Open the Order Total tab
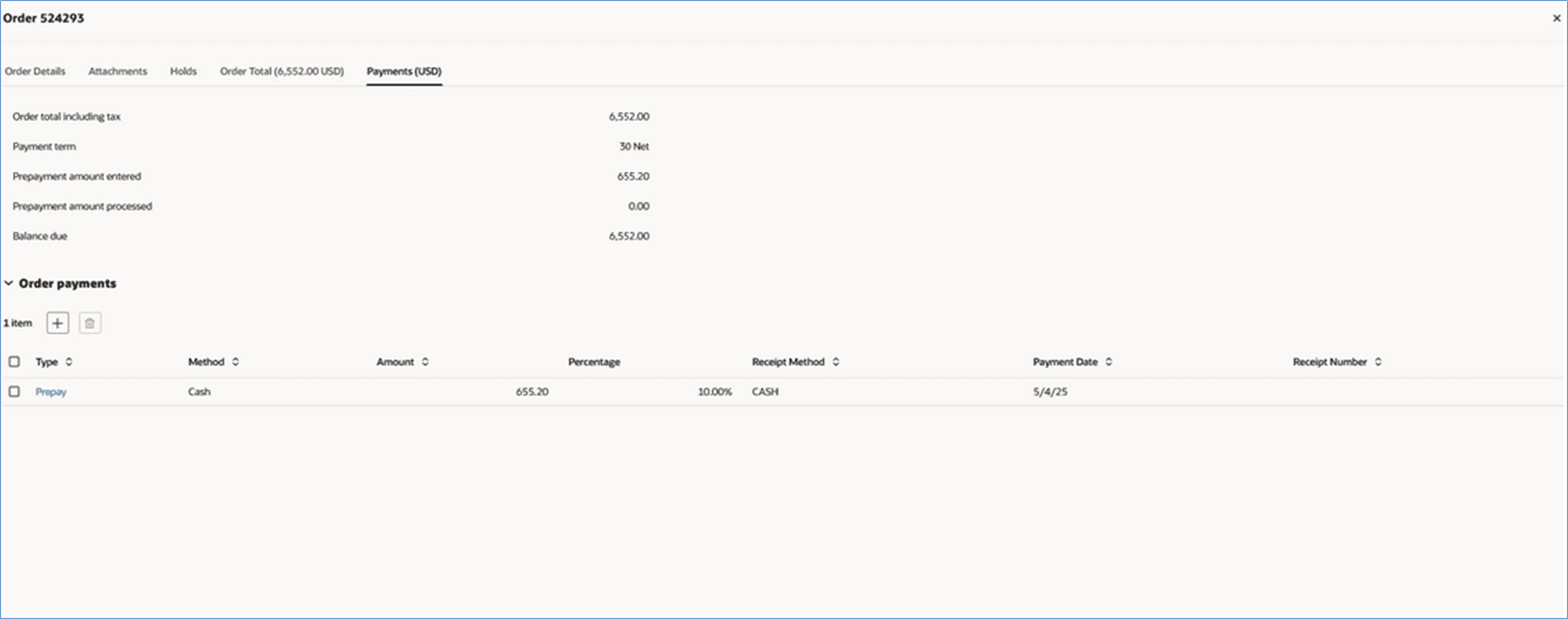 [x=281, y=71]
